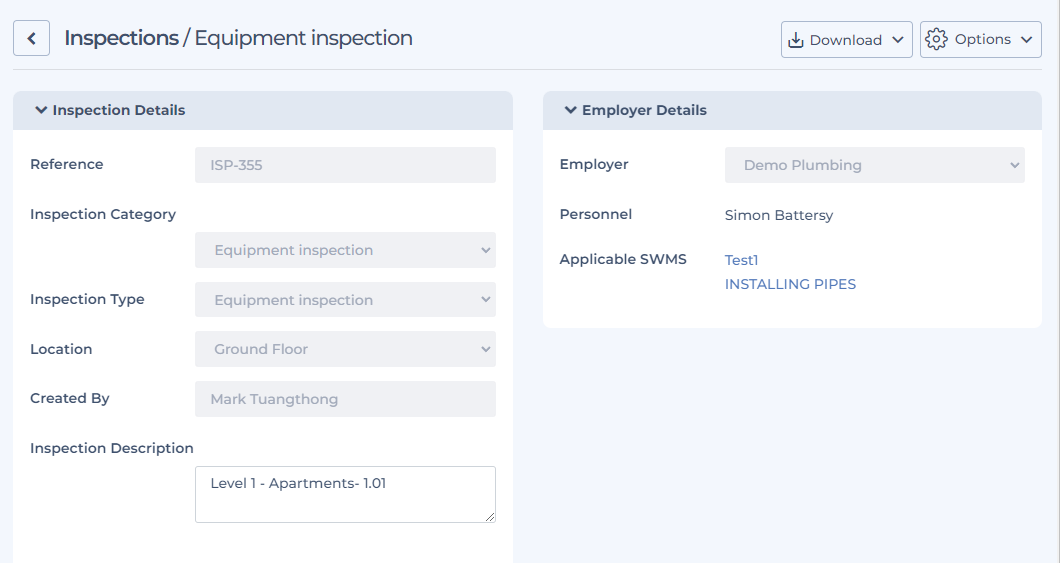Click the Test1 SWMS link
1060x563 pixels.
click(x=742, y=260)
